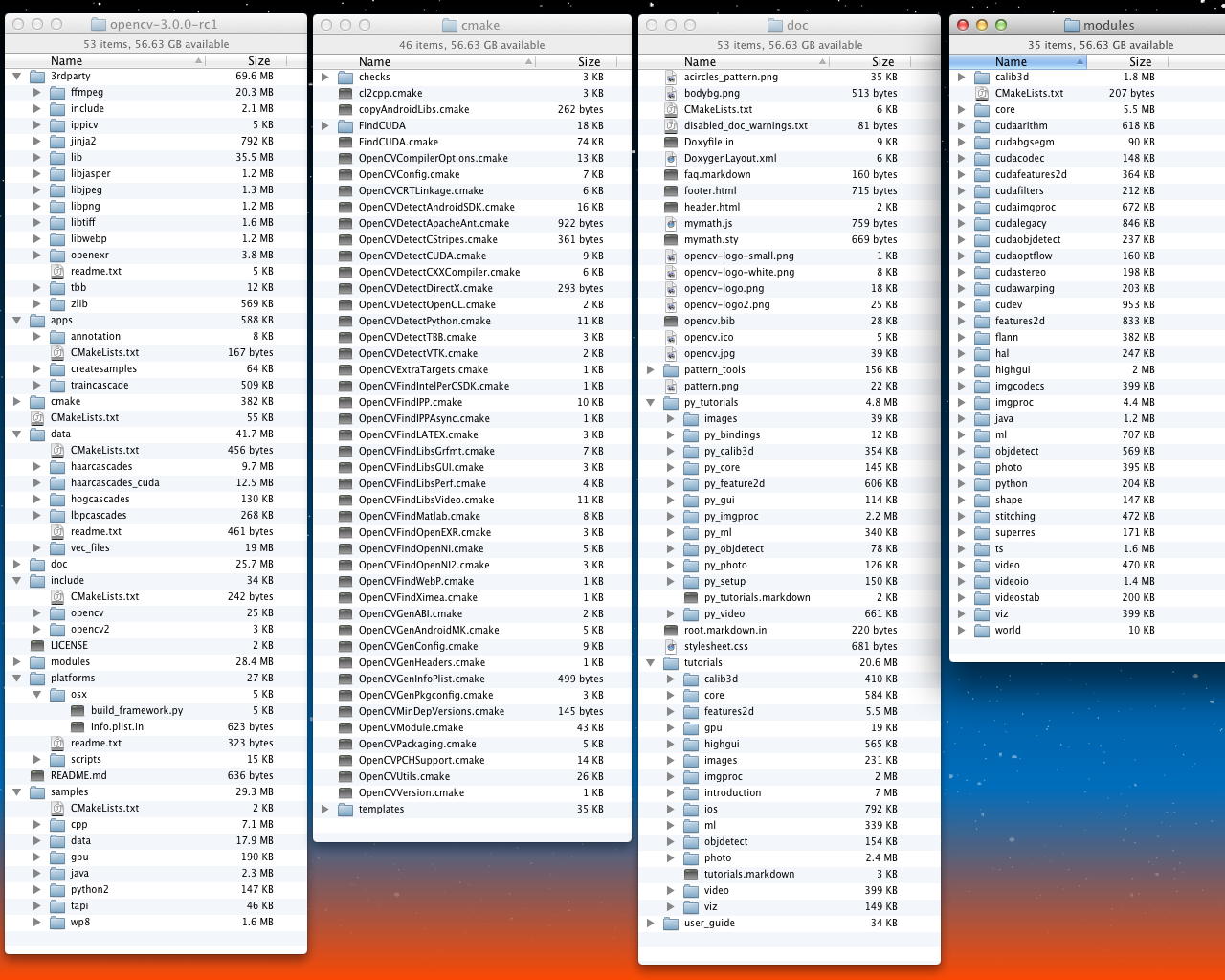
Task: Select the build_framework.py file icon
Action: [78, 711]
